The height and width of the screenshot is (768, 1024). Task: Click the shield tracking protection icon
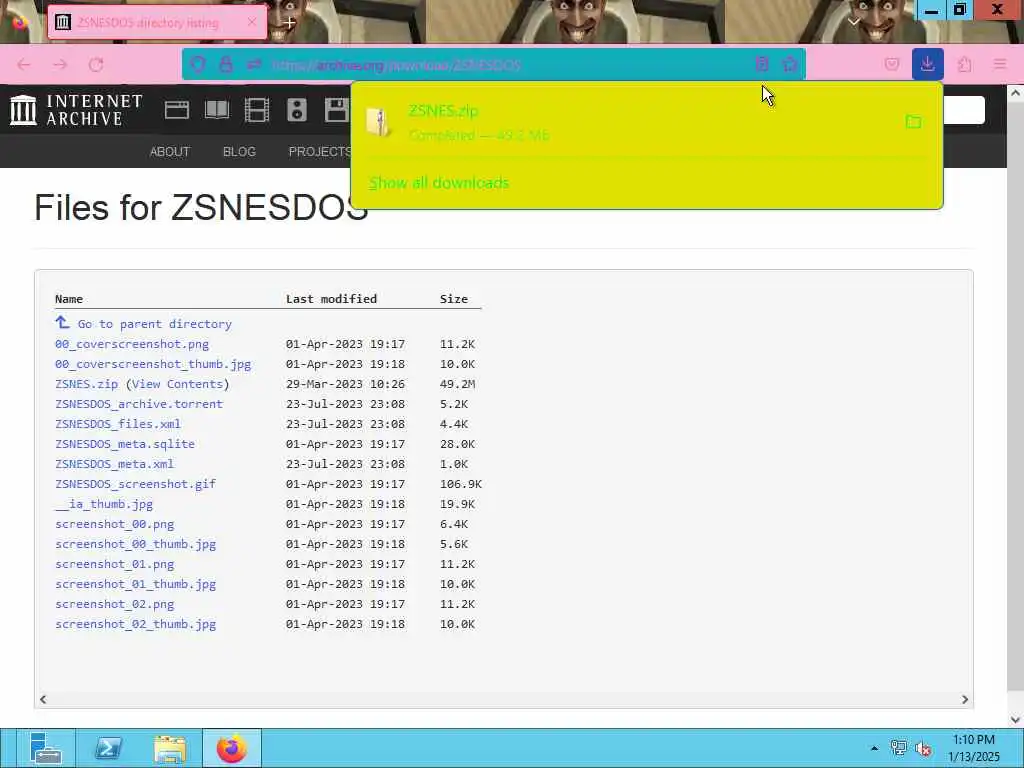[197, 64]
